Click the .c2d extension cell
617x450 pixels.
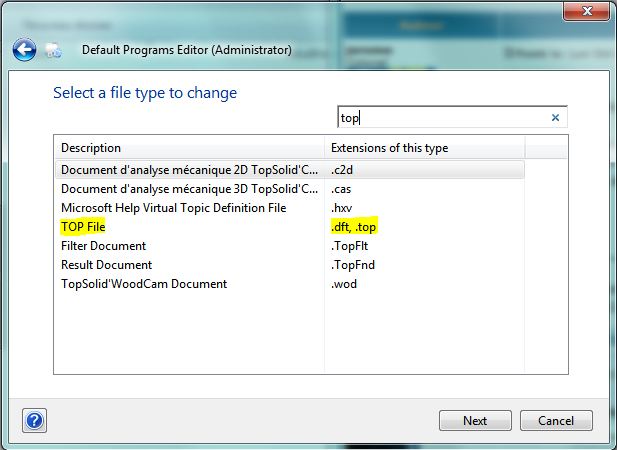(342, 170)
